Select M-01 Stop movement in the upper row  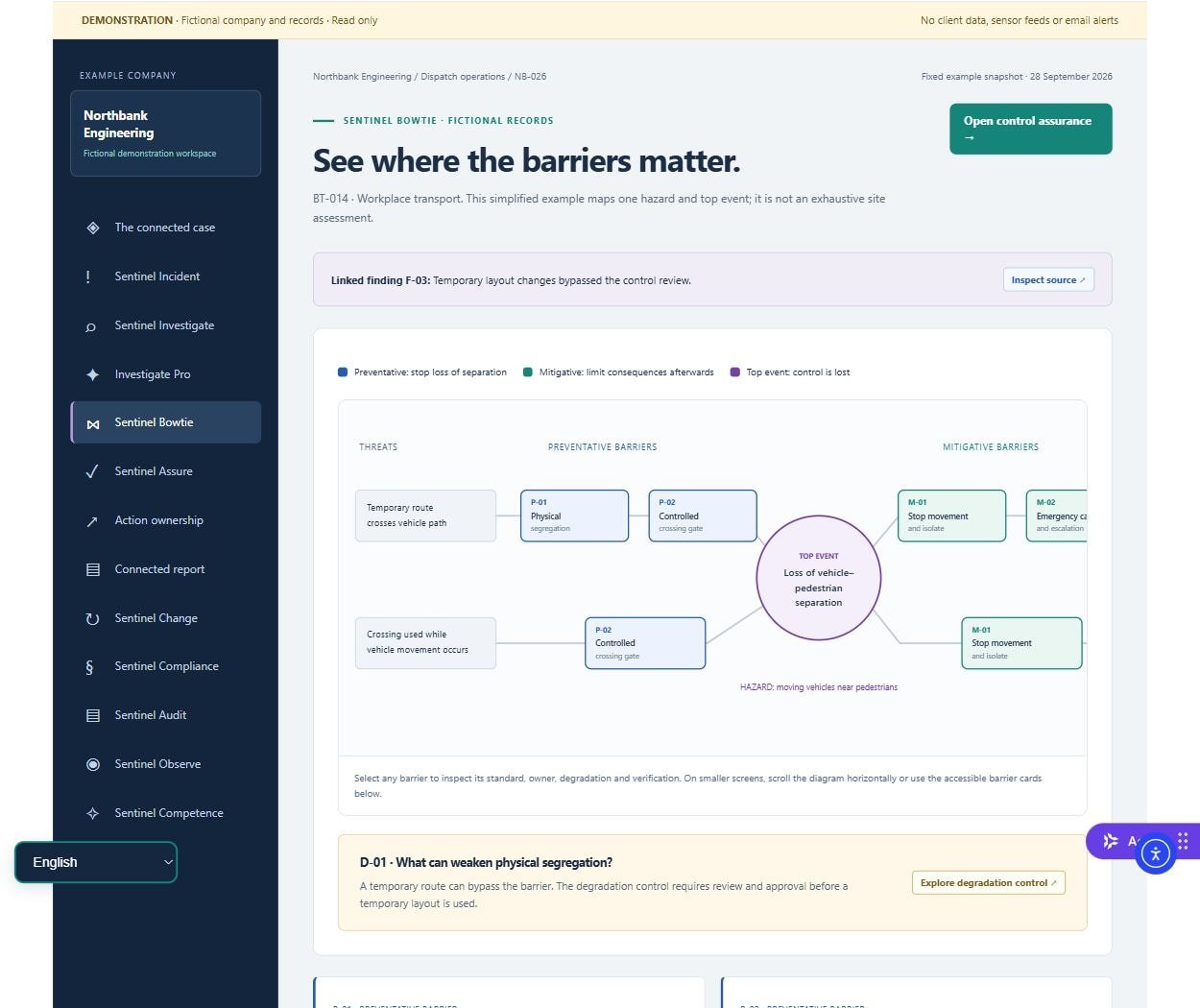click(951, 516)
